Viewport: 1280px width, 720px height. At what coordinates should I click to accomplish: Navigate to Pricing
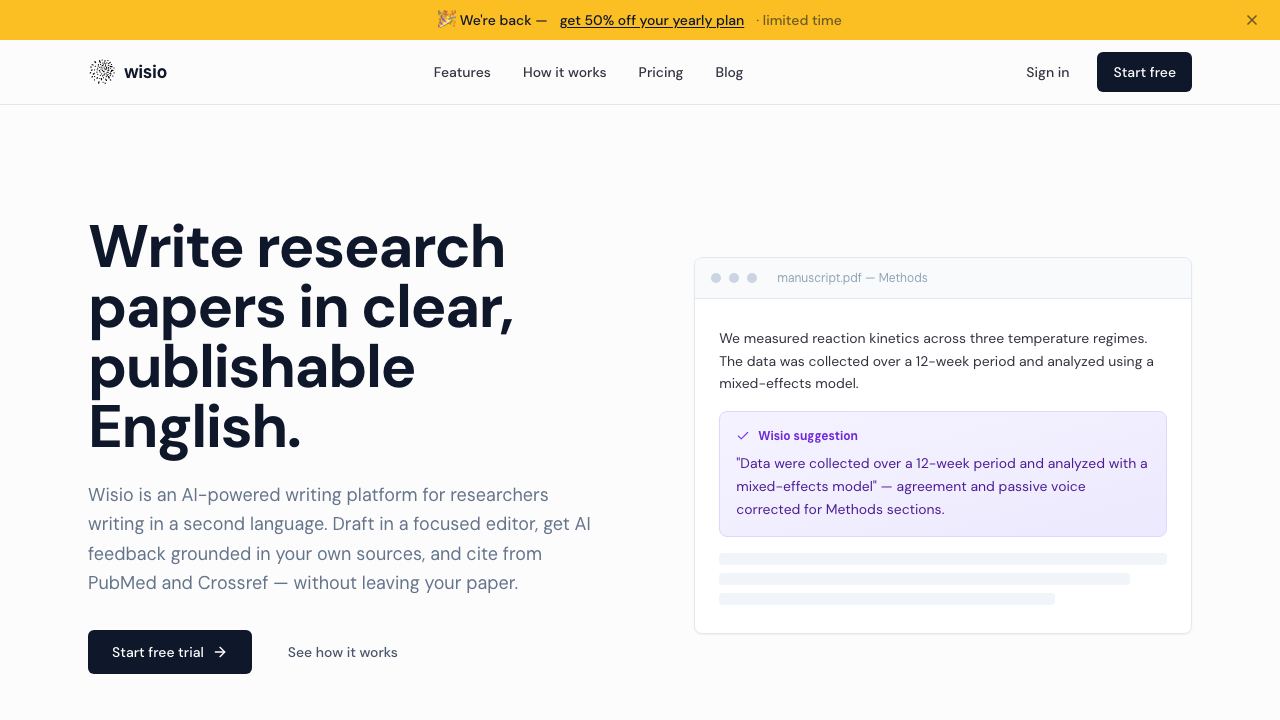pos(661,72)
